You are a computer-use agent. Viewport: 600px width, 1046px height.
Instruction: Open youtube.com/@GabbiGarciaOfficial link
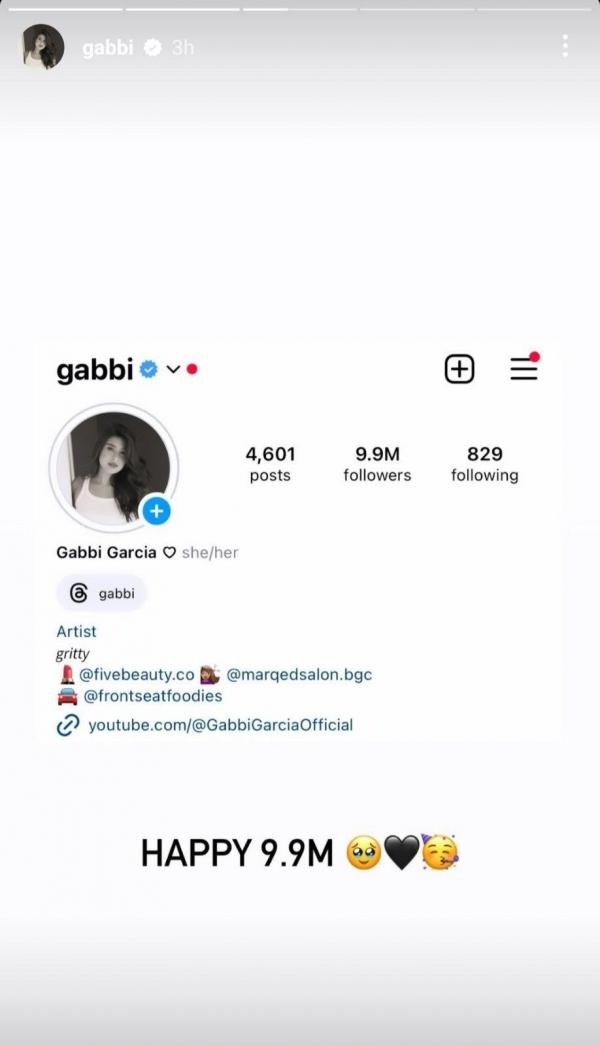click(x=220, y=725)
